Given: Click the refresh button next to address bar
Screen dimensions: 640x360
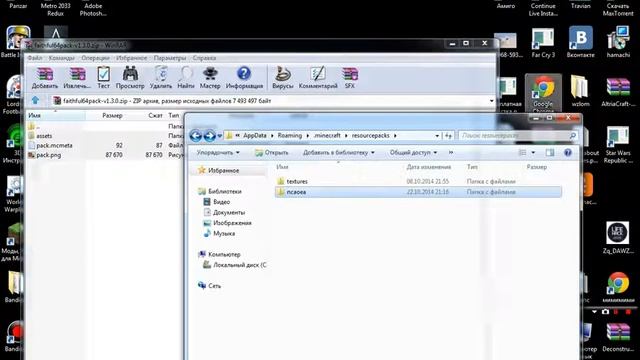Looking at the screenshot, I should [448, 136].
